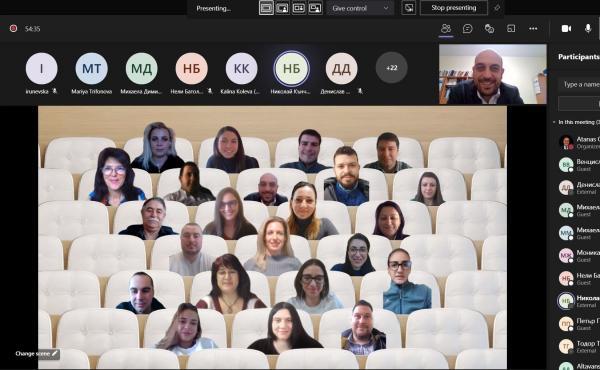Image resolution: width=600 pixels, height=370 pixels.
Task: Open the reactions icon in toolbar
Action: pyautogui.click(x=489, y=29)
